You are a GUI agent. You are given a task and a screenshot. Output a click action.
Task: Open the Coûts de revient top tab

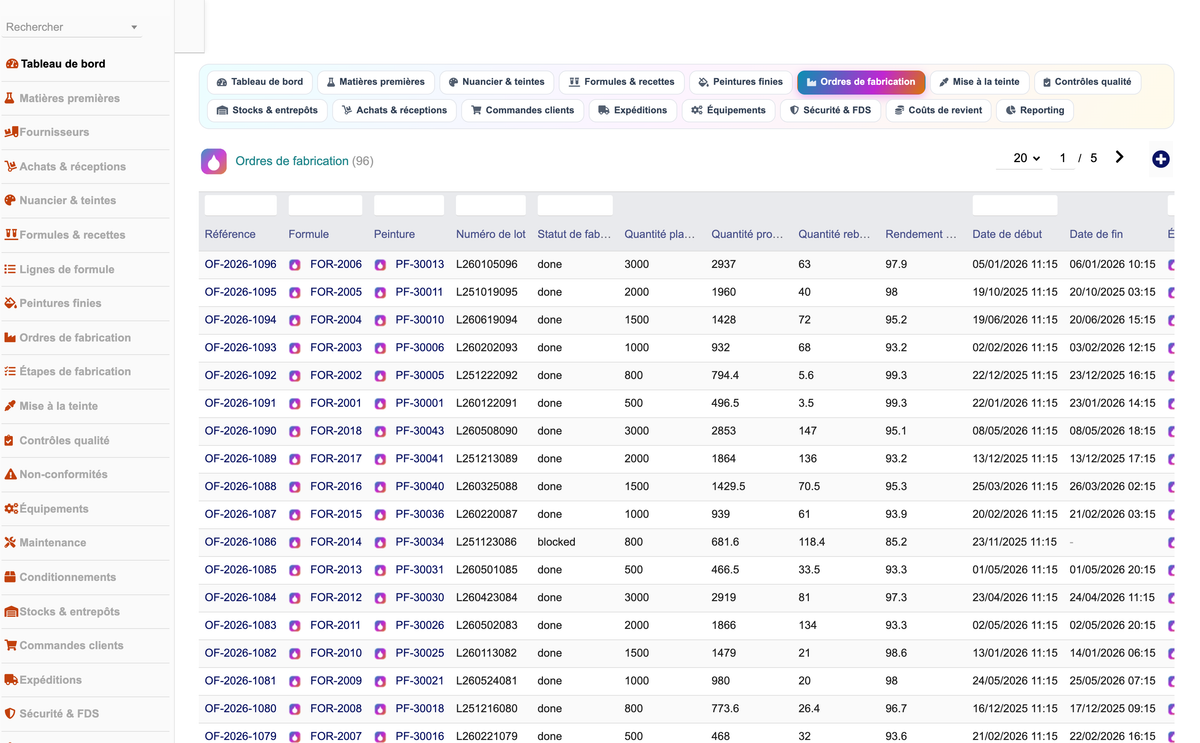(x=938, y=110)
